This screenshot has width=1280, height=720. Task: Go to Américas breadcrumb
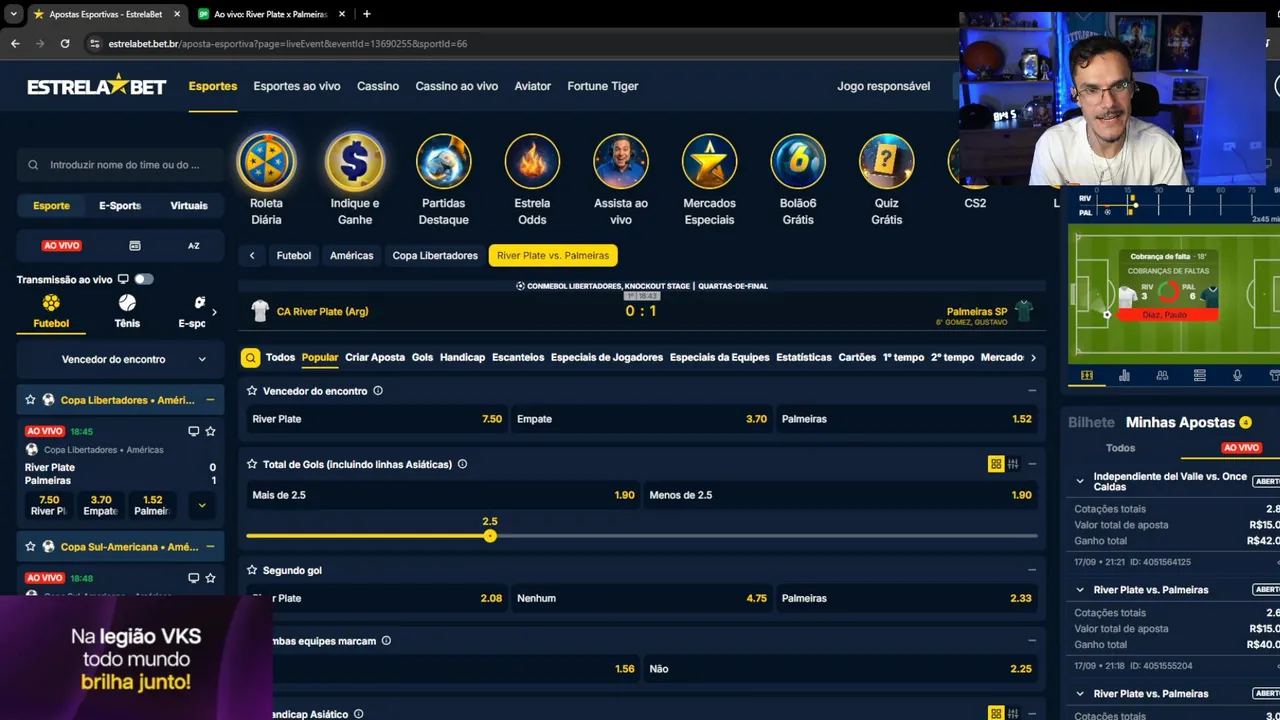tap(352, 256)
